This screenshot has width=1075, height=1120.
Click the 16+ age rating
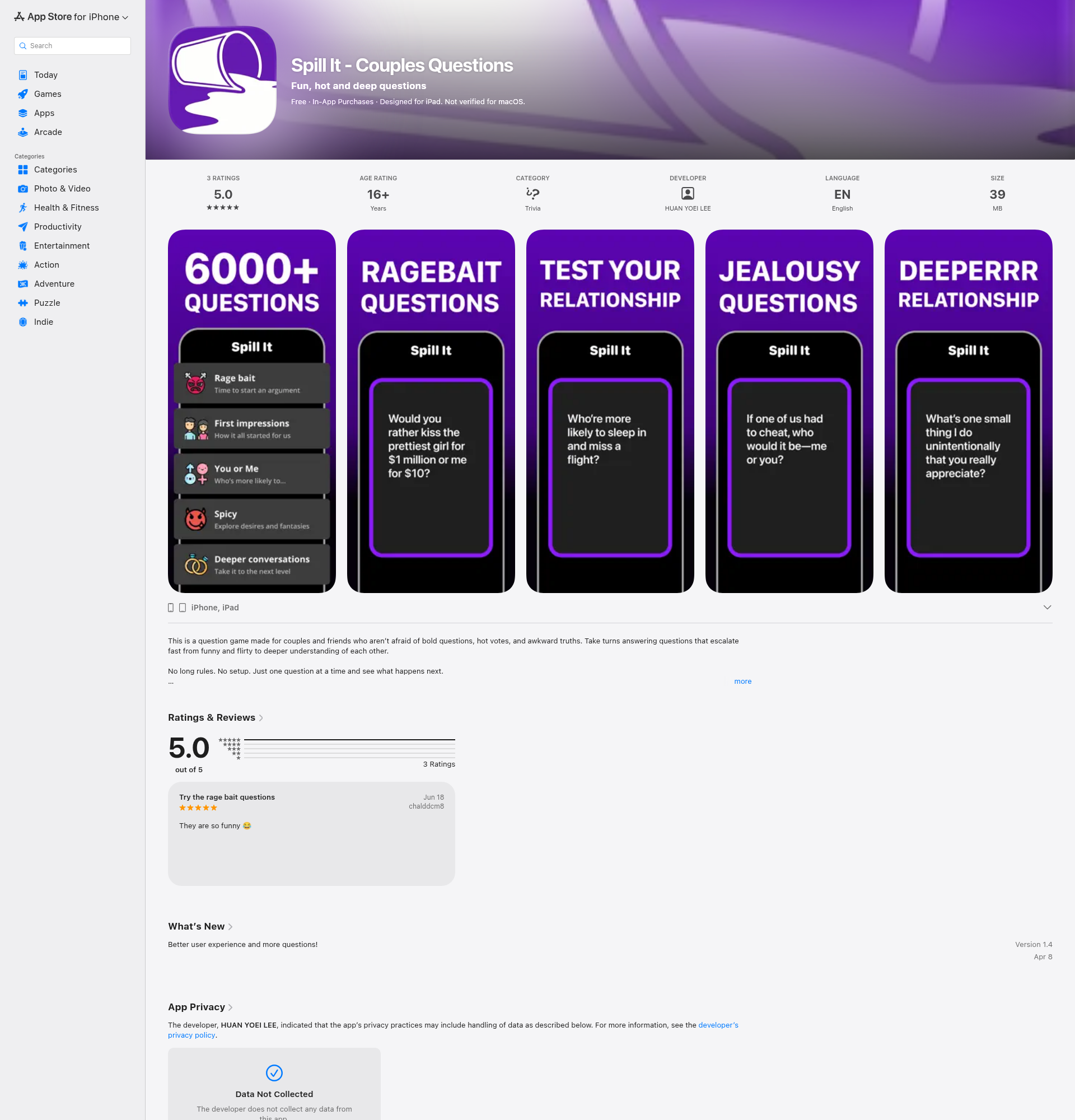point(378,194)
